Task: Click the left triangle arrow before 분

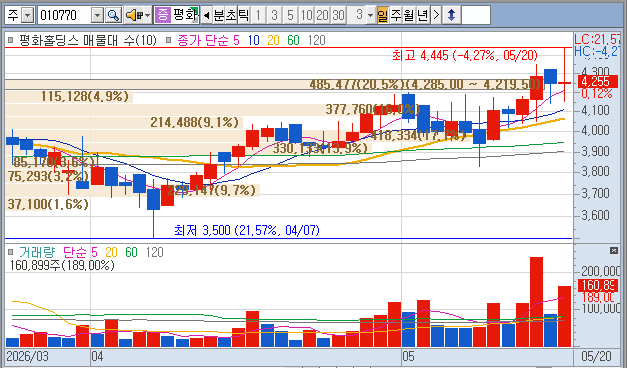Action: click(x=207, y=16)
